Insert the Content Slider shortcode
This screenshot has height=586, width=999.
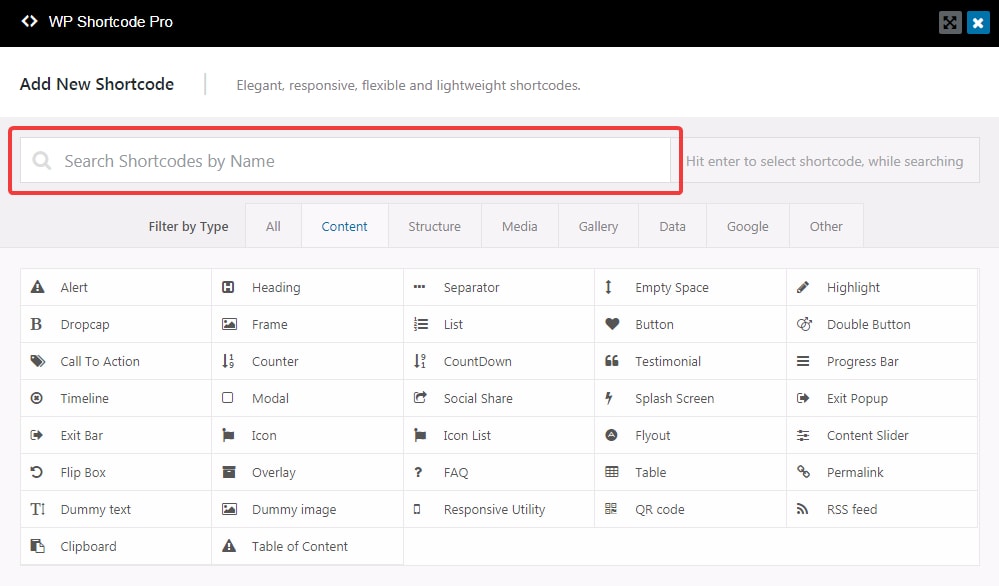coord(882,435)
